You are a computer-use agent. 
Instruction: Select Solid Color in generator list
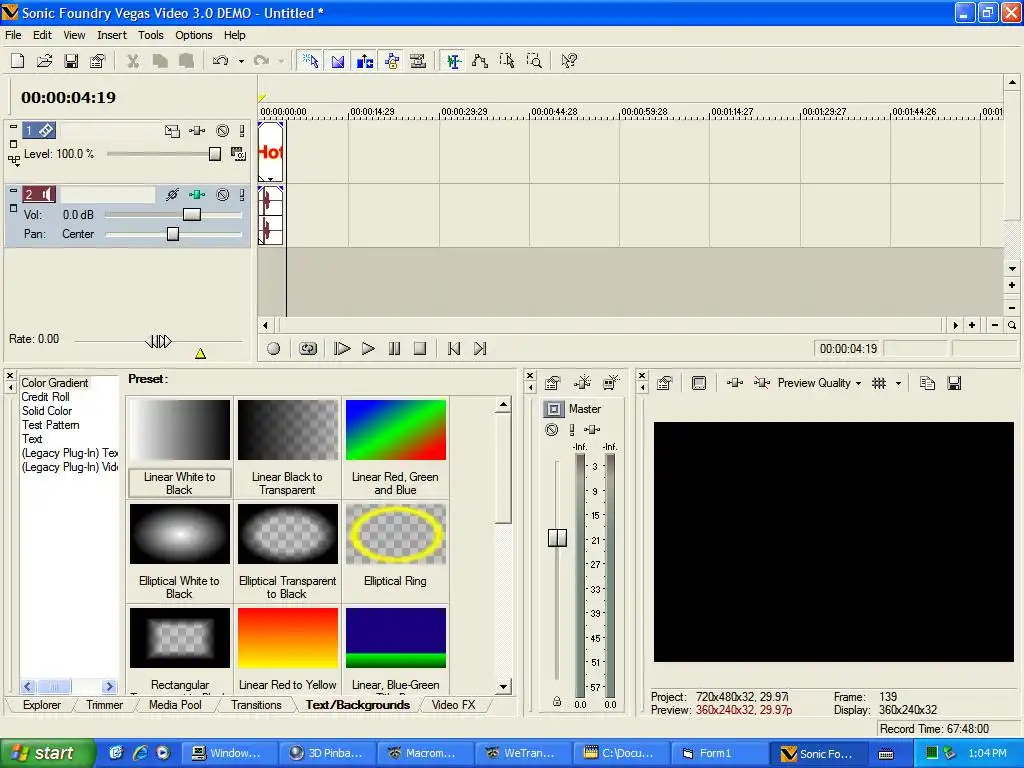tap(46, 411)
